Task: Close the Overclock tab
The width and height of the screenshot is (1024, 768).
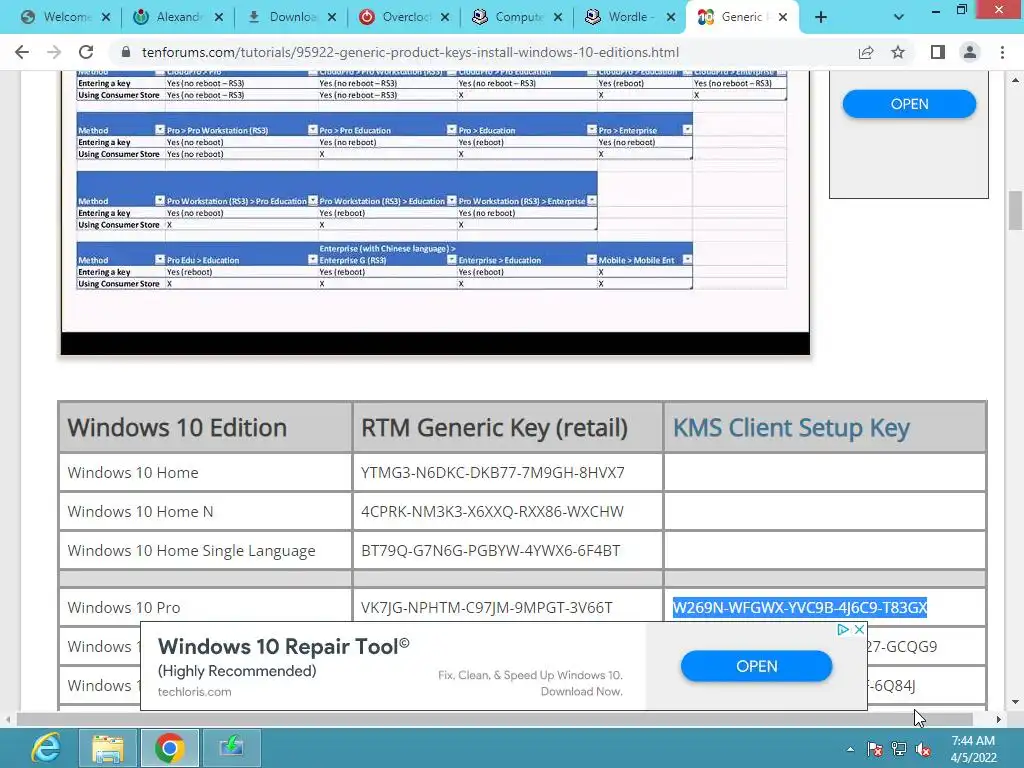Action: [445, 18]
